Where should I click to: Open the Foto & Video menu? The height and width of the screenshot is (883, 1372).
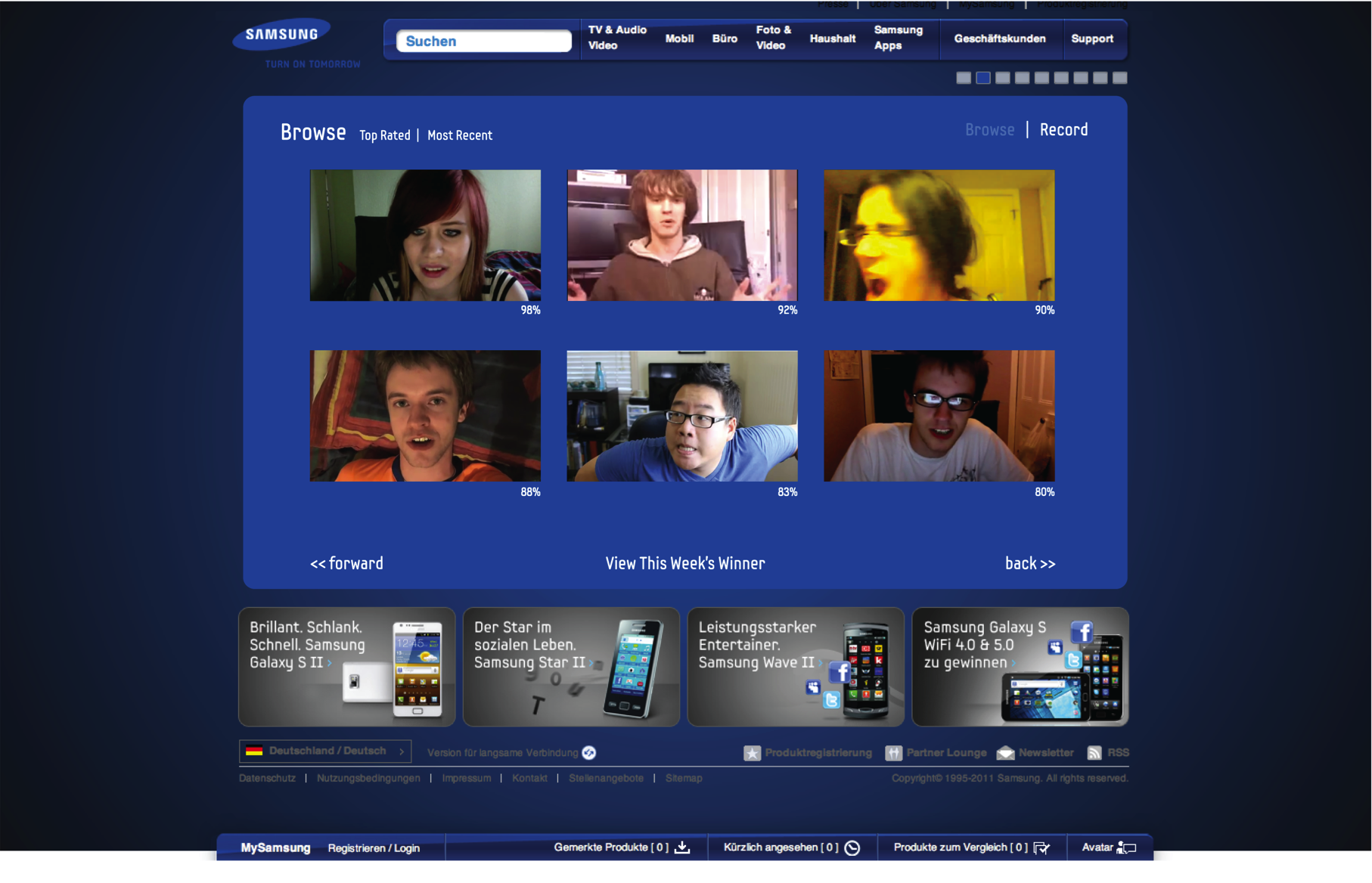(x=773, y=38)
